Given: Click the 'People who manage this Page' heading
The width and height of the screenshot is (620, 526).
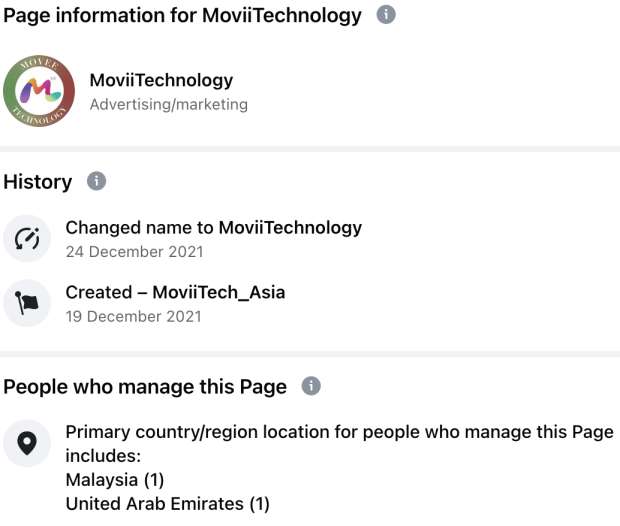Looking at the screenshot, I should click(145, 387).
